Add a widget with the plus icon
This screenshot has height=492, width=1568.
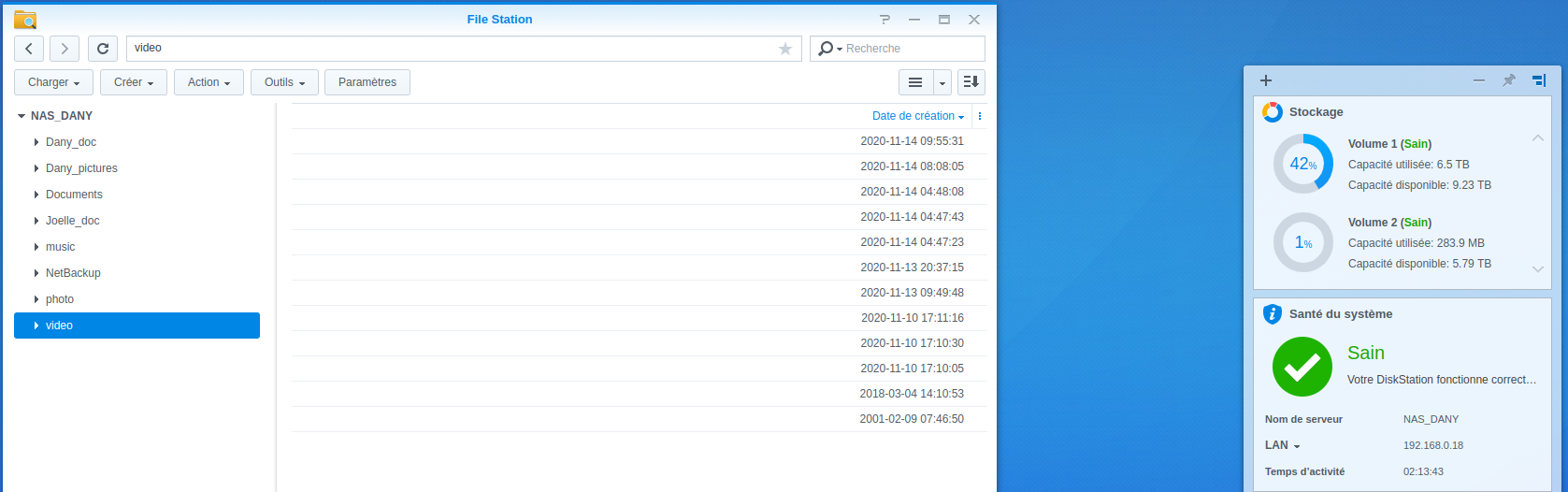tap(1266, 80)
